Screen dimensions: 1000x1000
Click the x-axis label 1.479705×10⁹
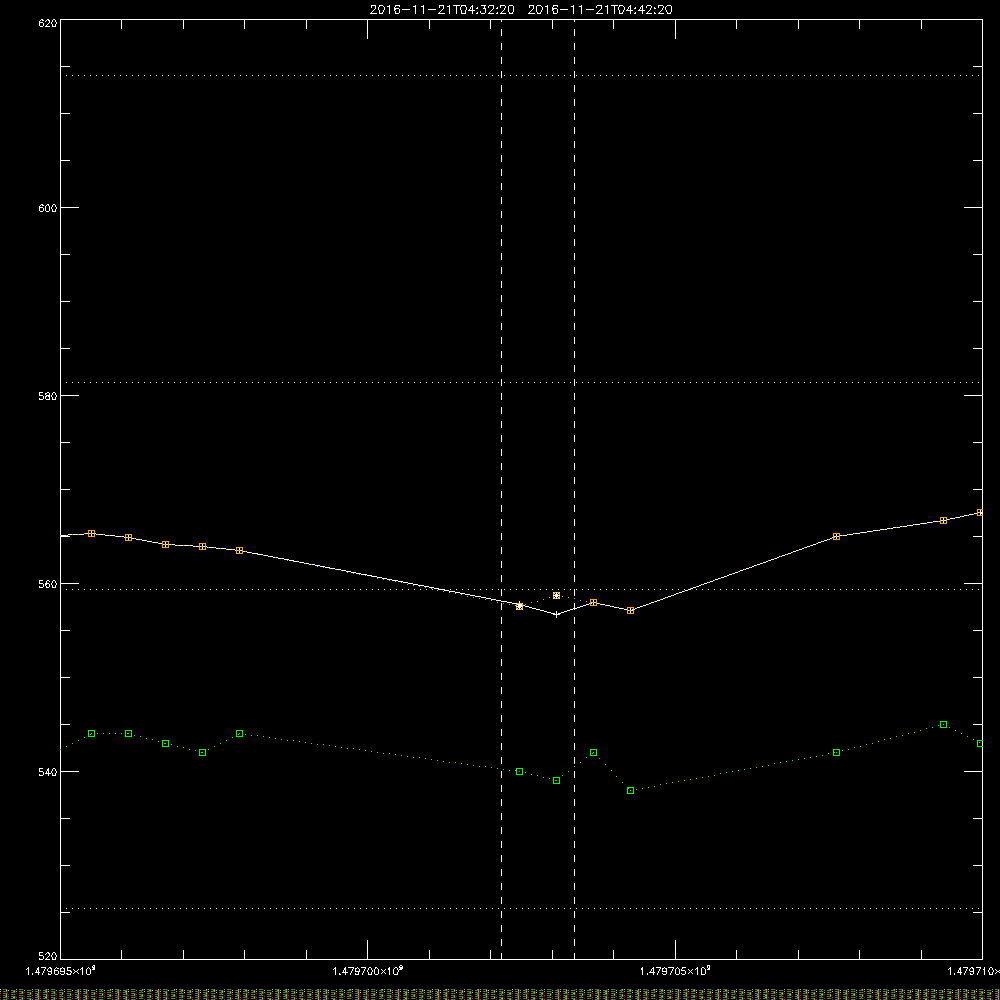click(x=675, y=971)
